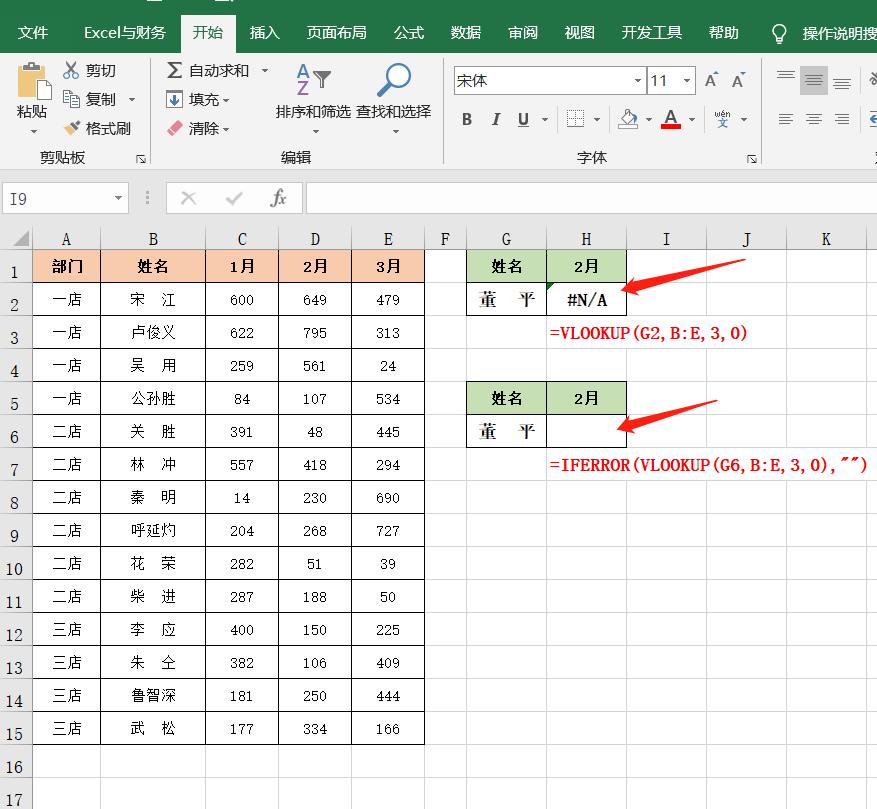Click the Insert Function fx icon
Viewport: 877px width, 809px height.
[x=279, y=199]
